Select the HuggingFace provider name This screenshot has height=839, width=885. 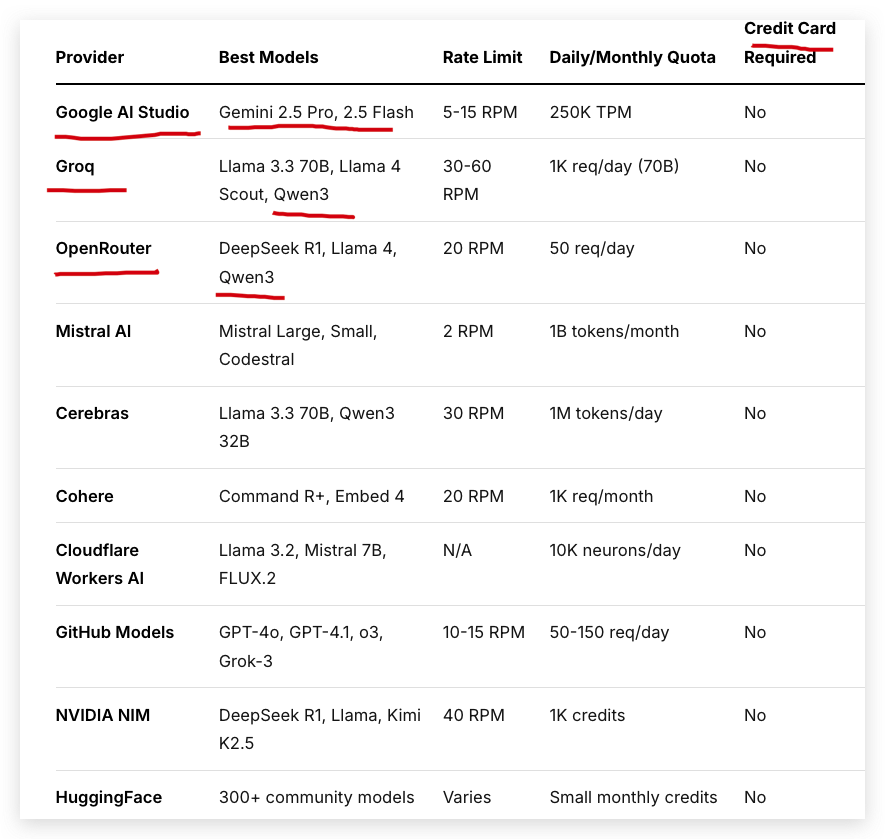pos(109,797)
